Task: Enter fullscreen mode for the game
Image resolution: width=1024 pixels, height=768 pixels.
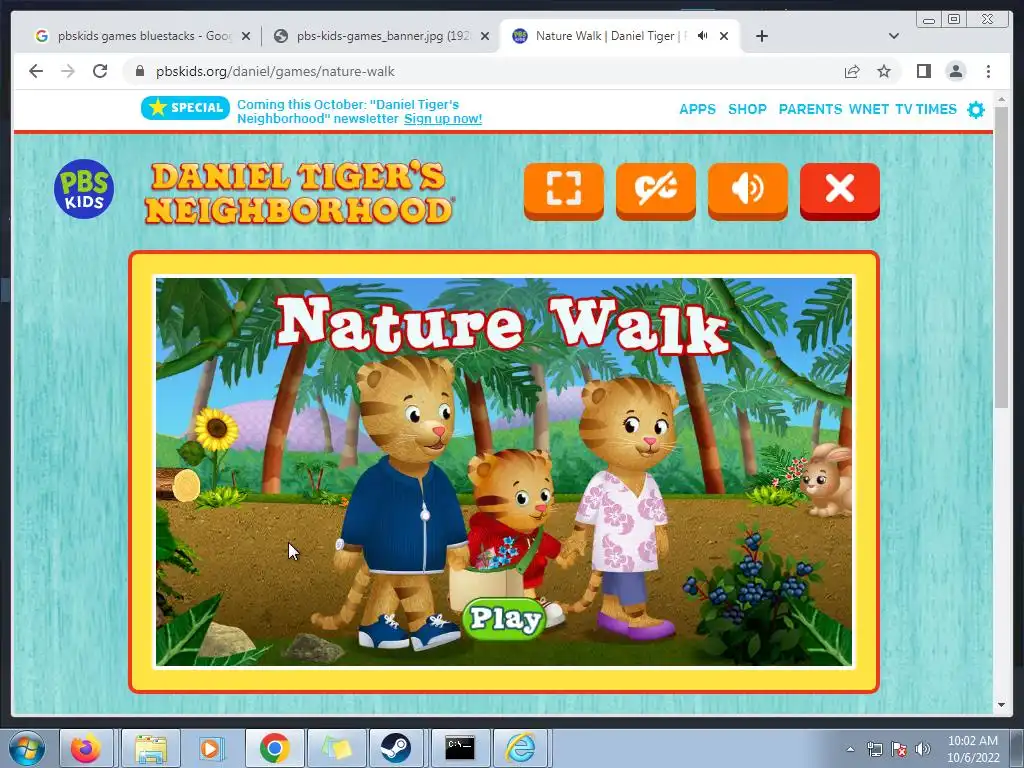Action: (564, 191)
